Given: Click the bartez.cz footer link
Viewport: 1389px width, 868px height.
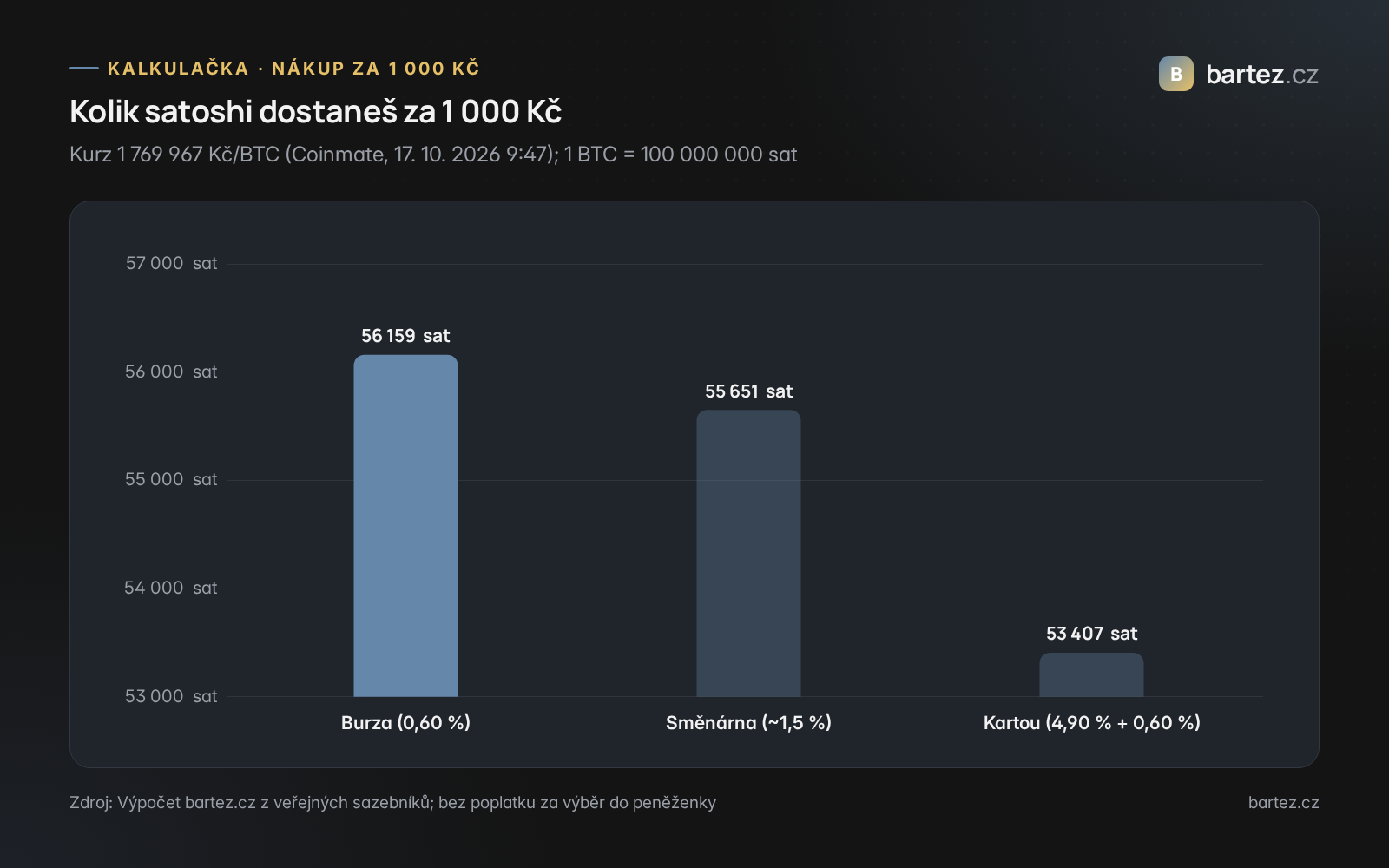Looking at the screenshot, I should (x=1283, y=803).
